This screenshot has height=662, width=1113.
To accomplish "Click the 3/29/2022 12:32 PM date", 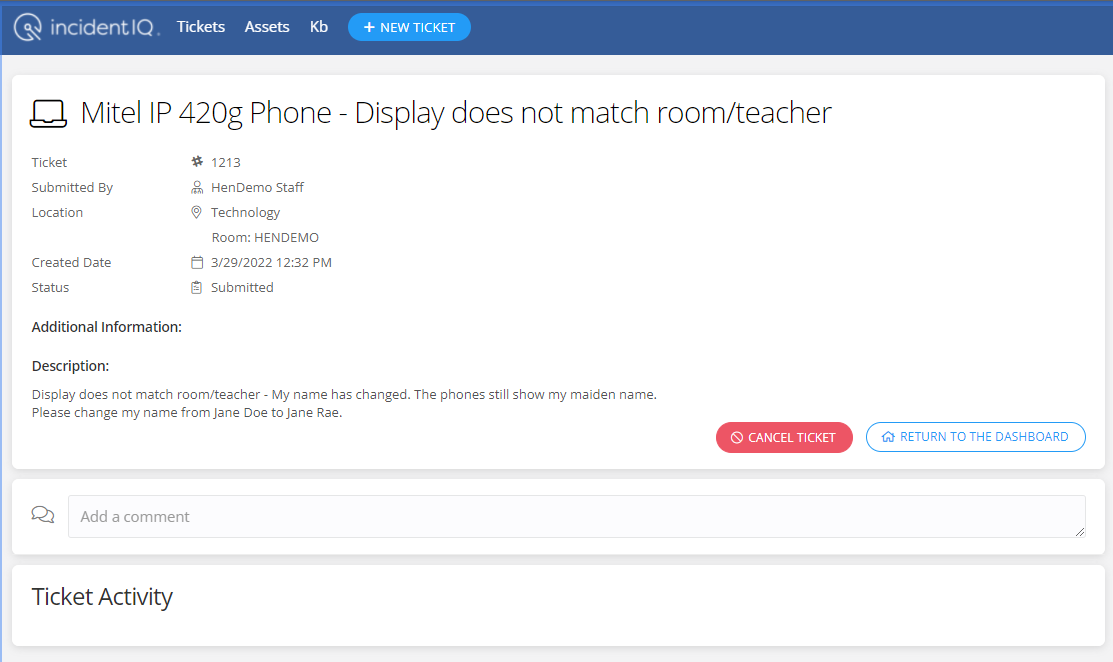I will [x=271, y=263].
